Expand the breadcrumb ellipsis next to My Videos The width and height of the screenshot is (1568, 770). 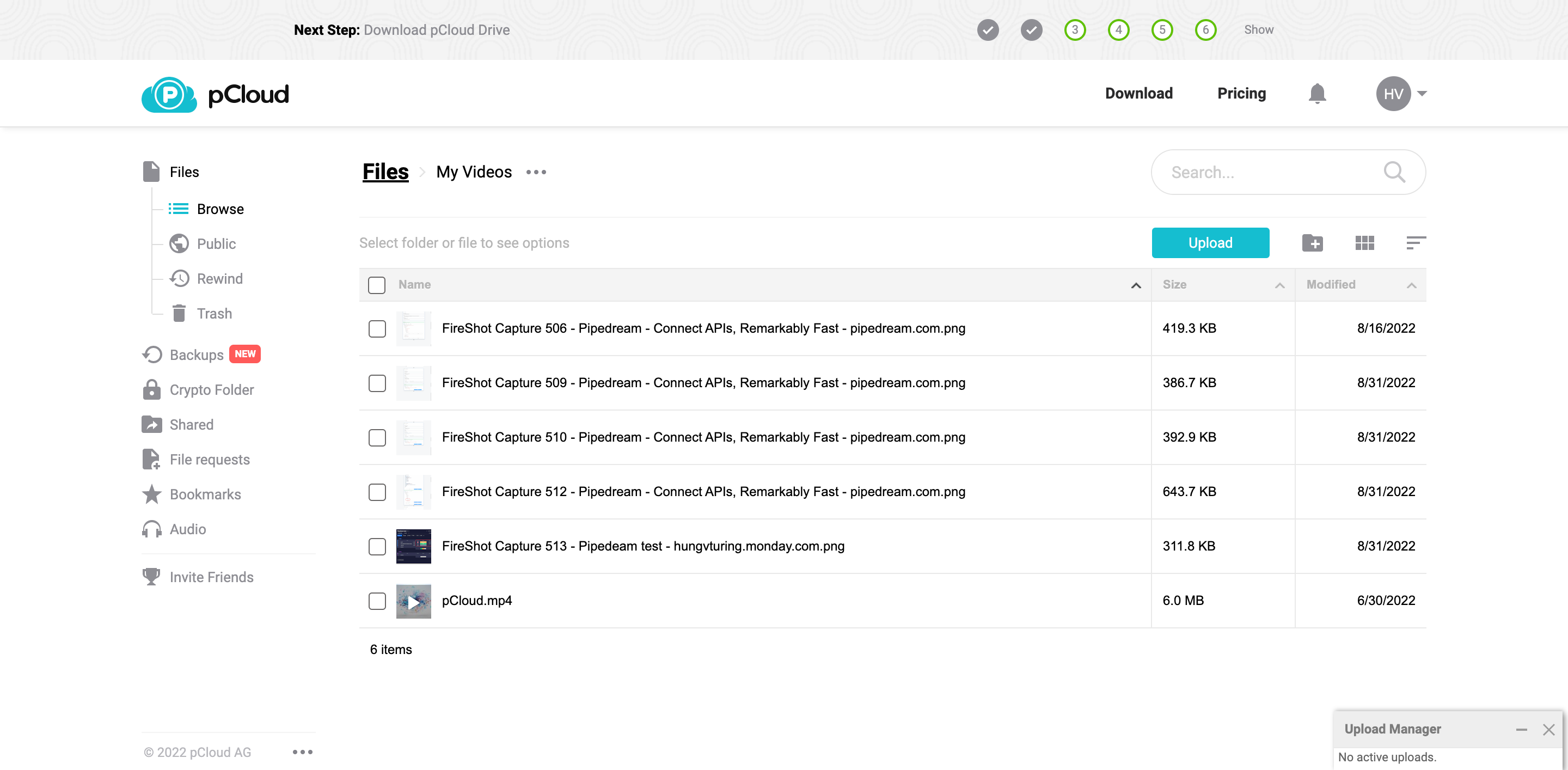(x=536, y=172)
